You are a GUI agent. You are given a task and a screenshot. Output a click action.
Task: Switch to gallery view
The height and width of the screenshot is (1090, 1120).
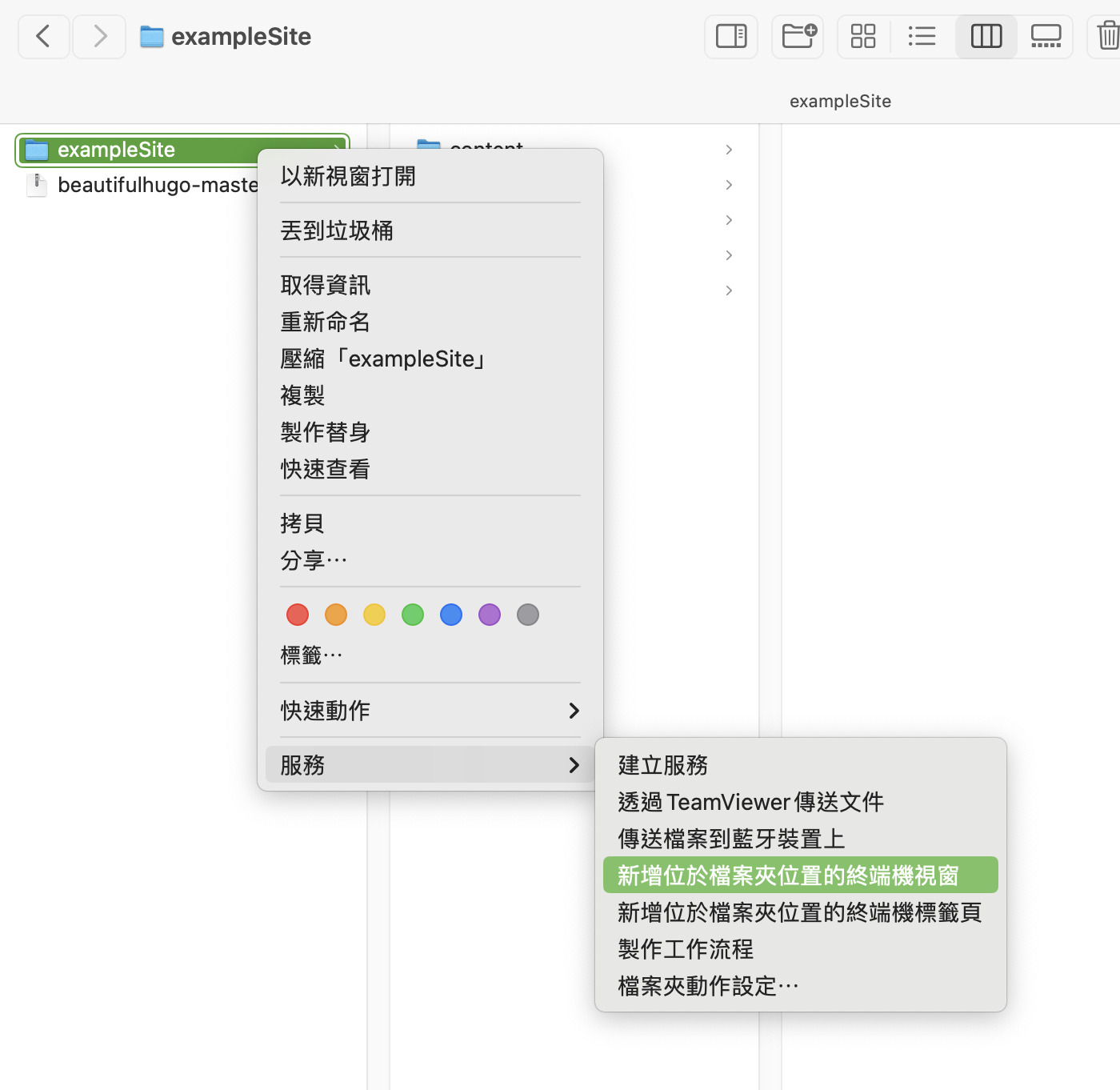click(1046, 36)
